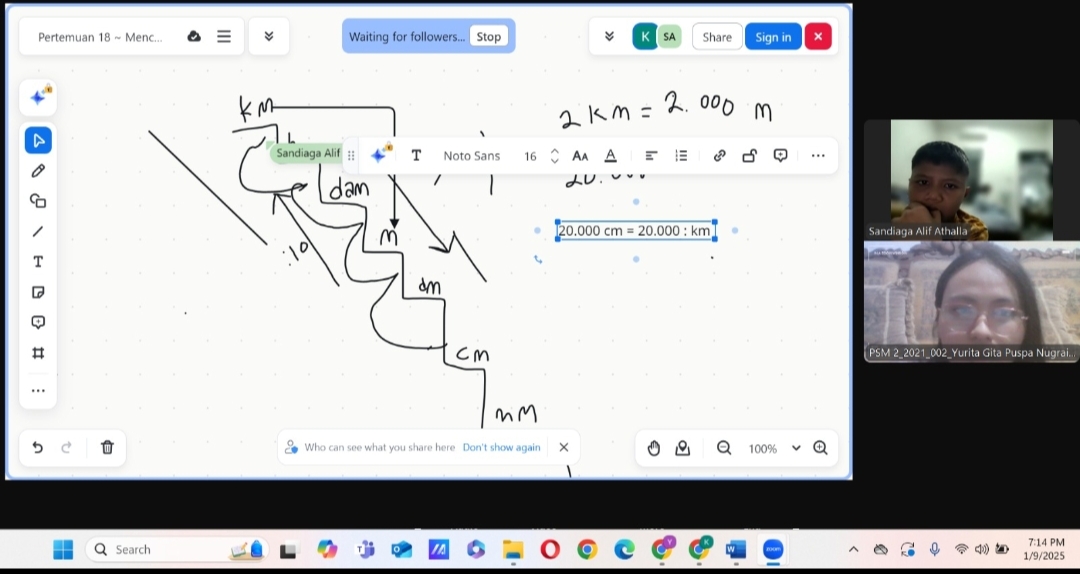Open more options in text toolbar
Viewport: 1080px width, 574px height.
click(818, 156)
